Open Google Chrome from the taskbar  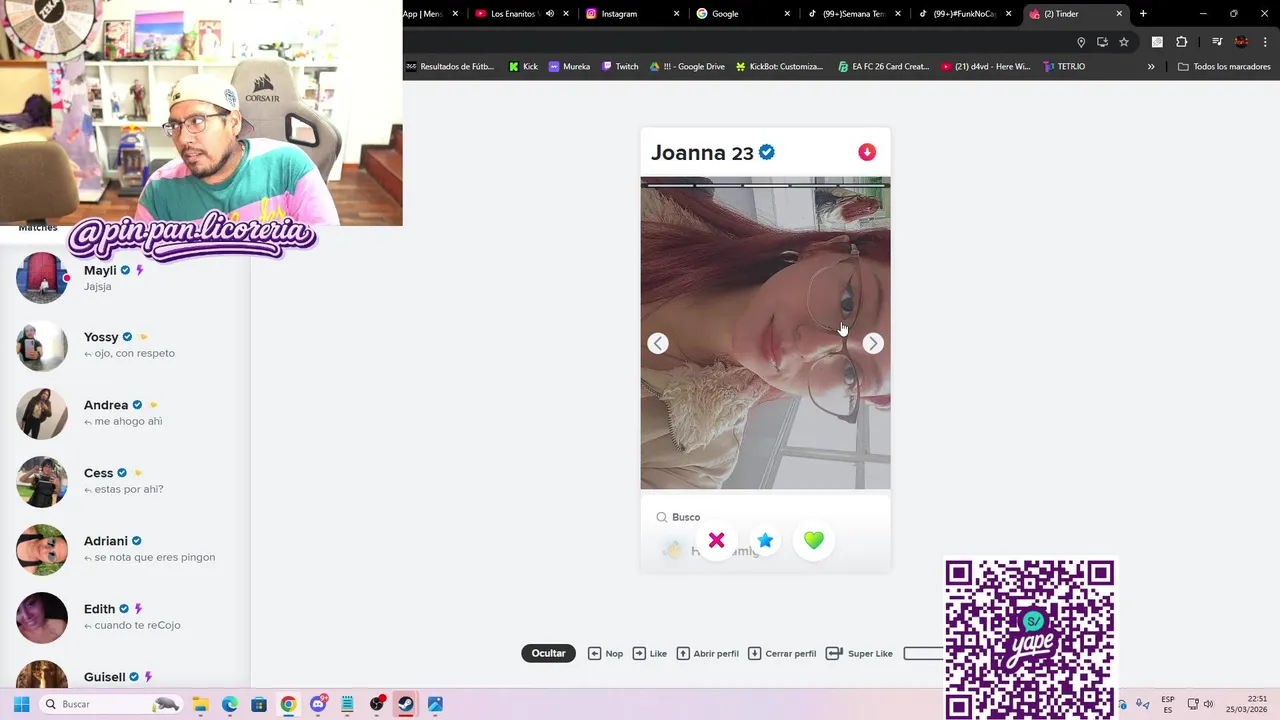288,704
